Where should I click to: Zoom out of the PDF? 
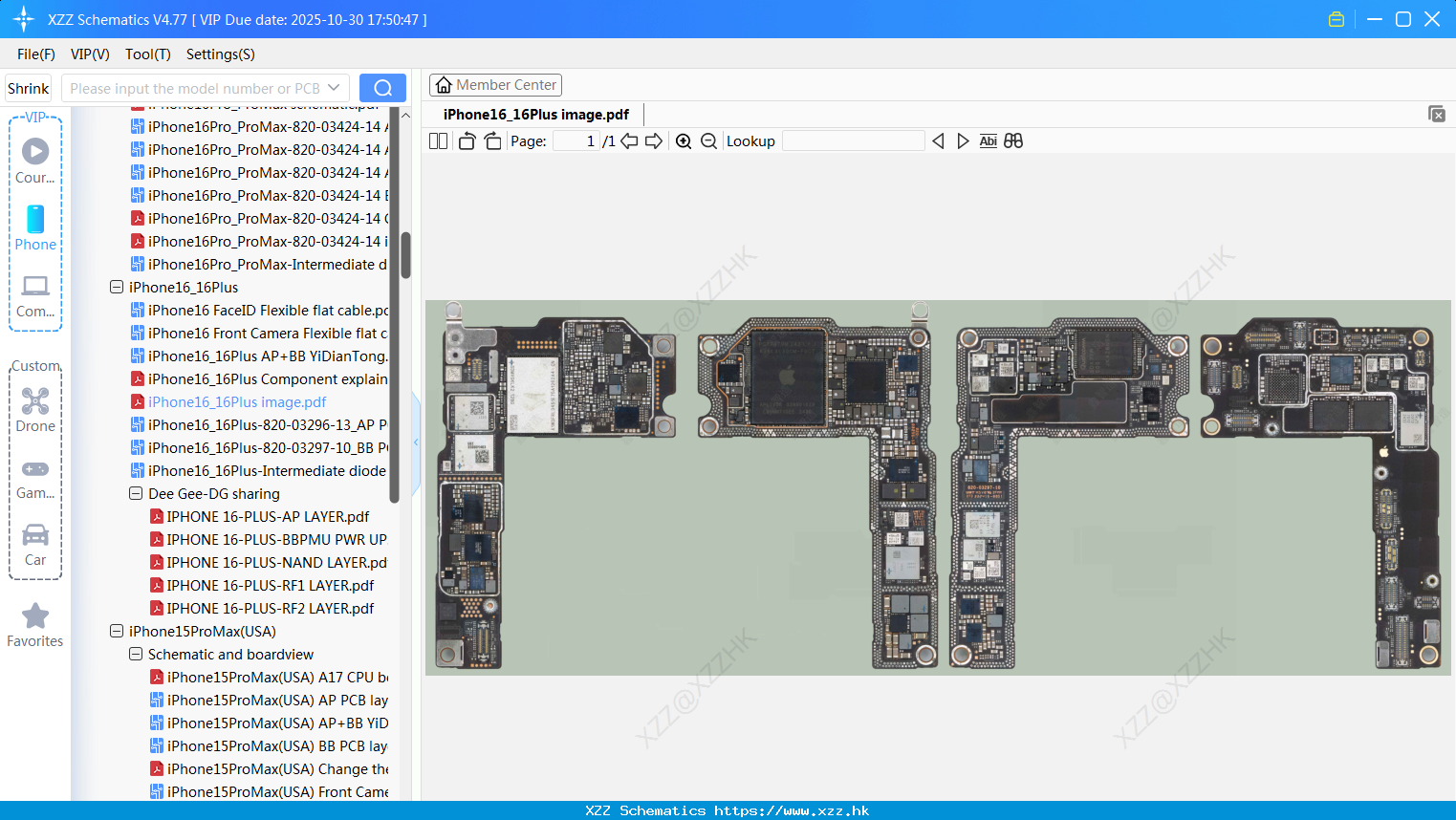click(708, 141)
